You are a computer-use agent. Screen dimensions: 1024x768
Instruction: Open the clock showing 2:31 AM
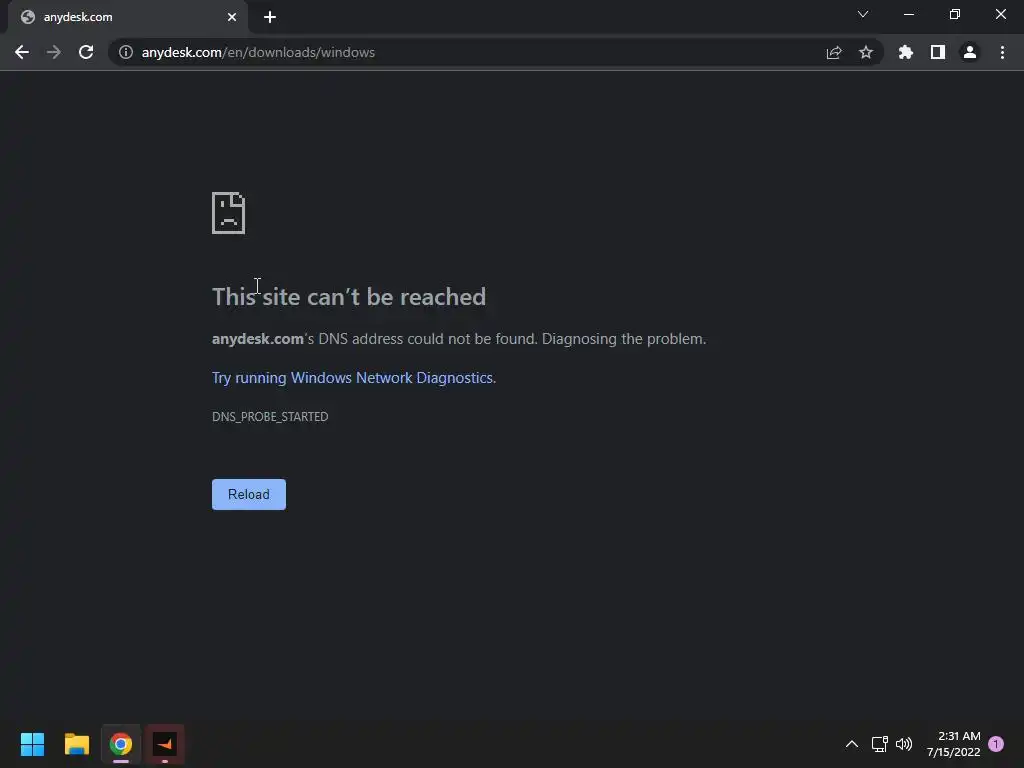(x=953, y=744)
